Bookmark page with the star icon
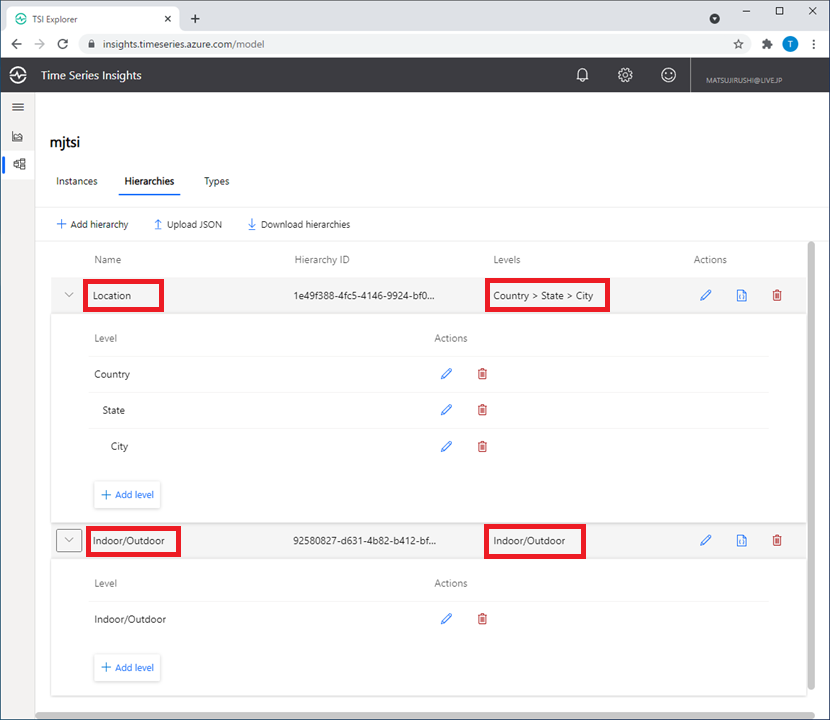The width and height of the screenshot is (830, 720). [738, 44]
